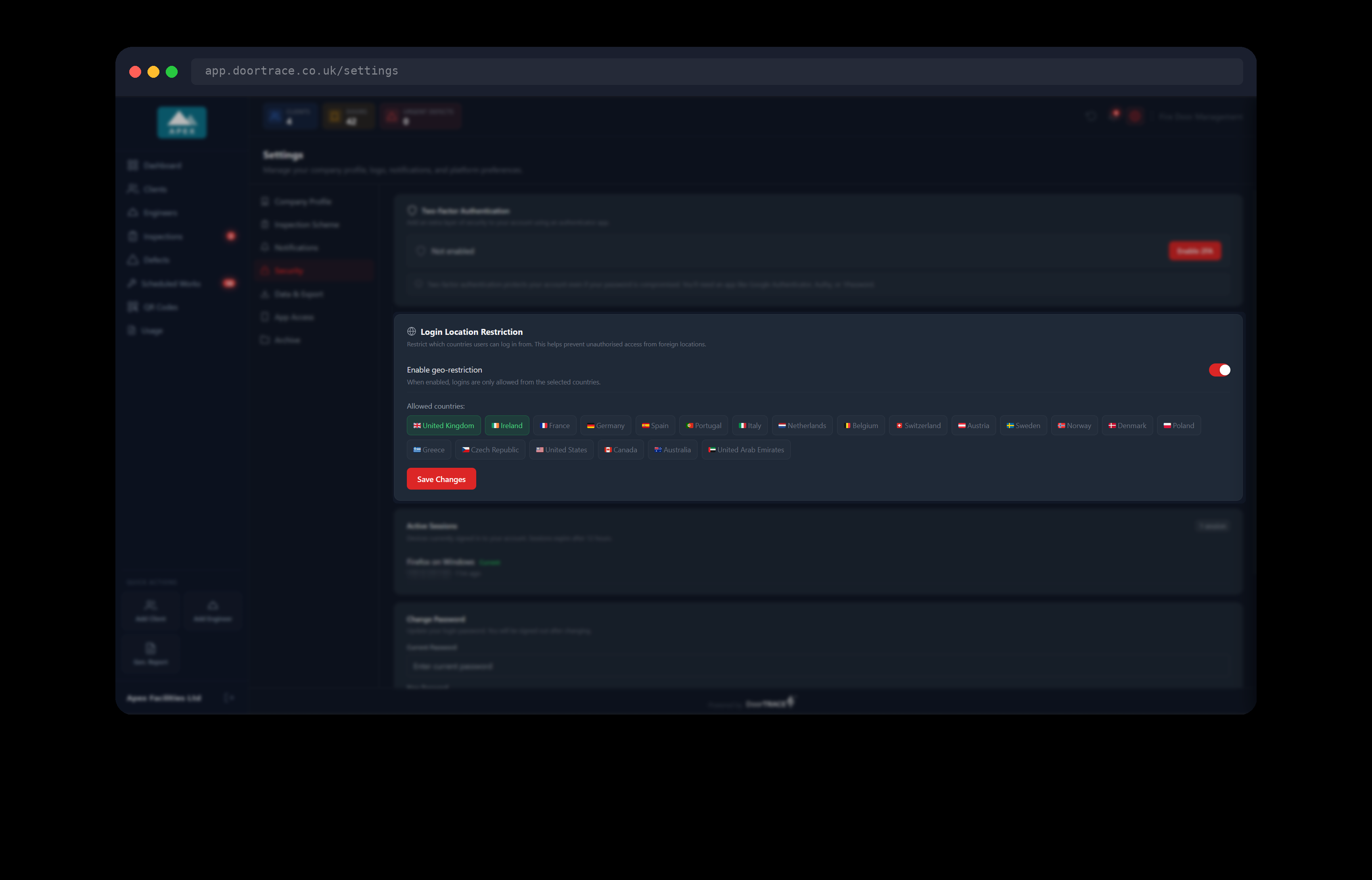Select the Canada chip
Image resolution: width=1372 pixels, height=880 pixels.
(621, 450)
